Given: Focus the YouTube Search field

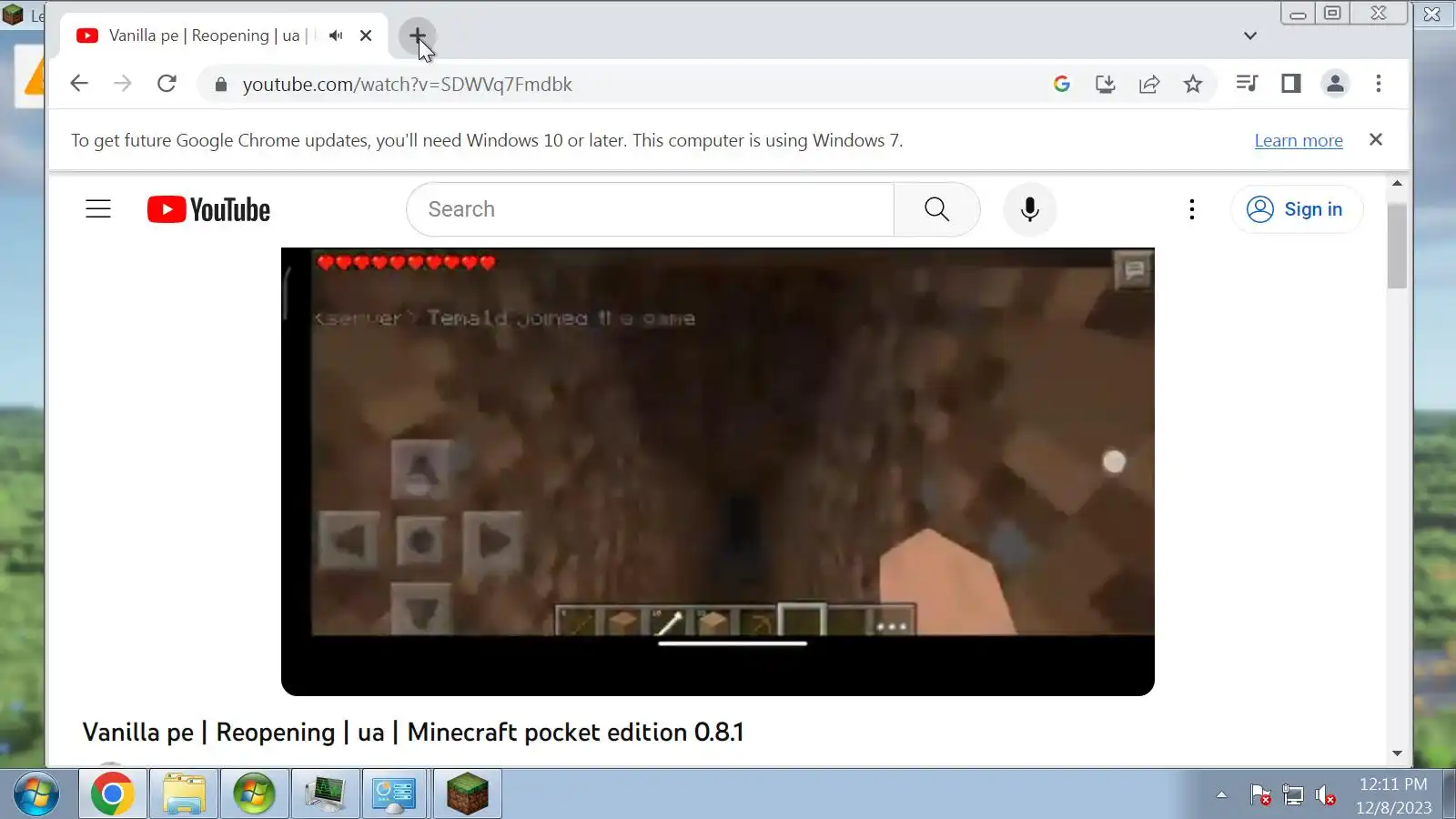Looking at the screenshot, I should coord(650,209).
